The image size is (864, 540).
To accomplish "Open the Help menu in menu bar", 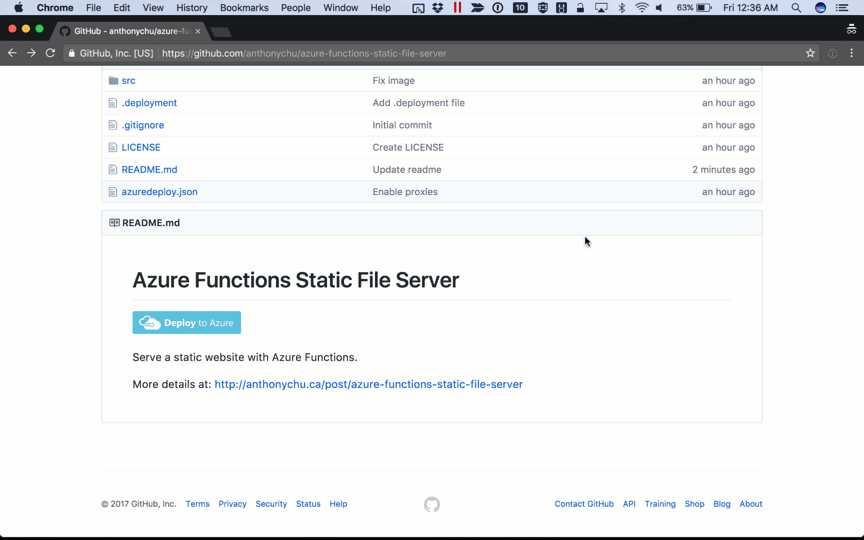I will pyautogui.click(x=380, y=8).
